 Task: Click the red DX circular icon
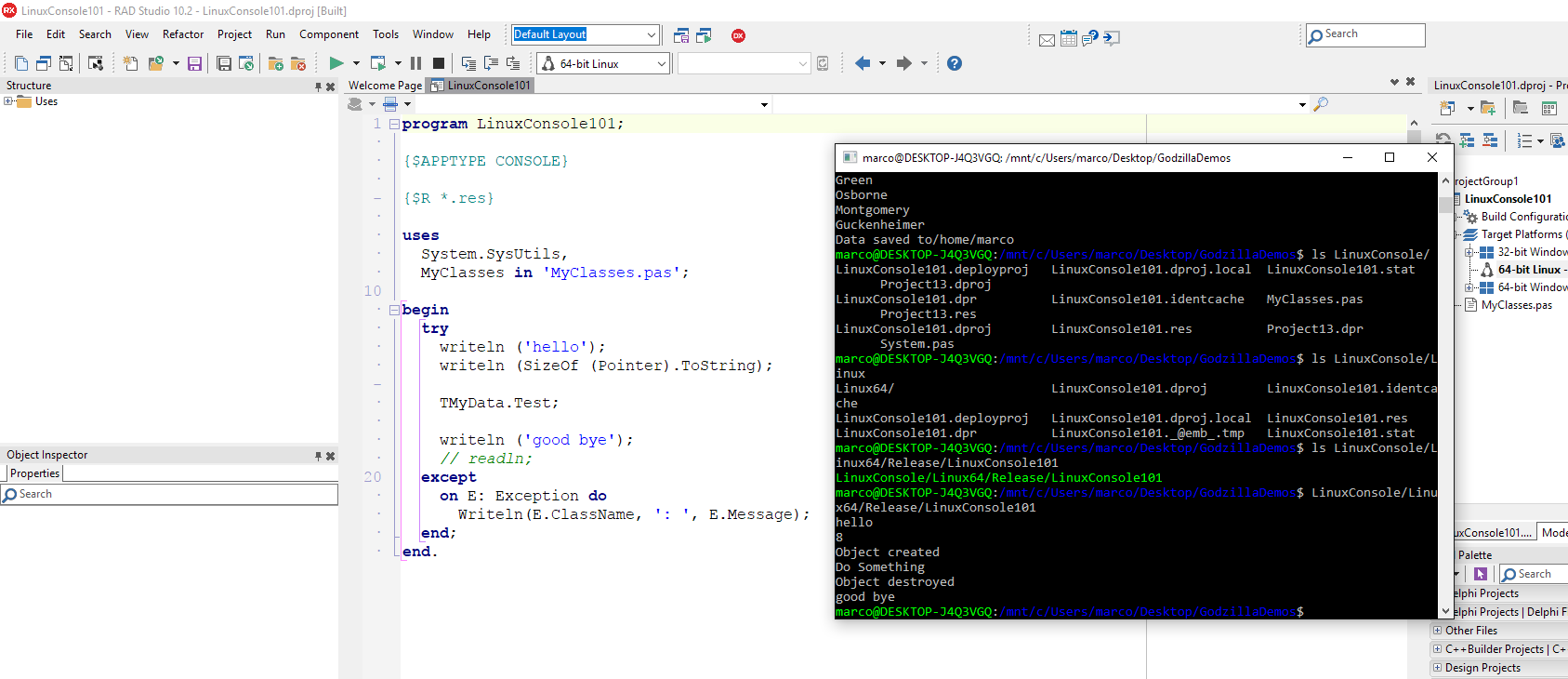tap(739, 35)
